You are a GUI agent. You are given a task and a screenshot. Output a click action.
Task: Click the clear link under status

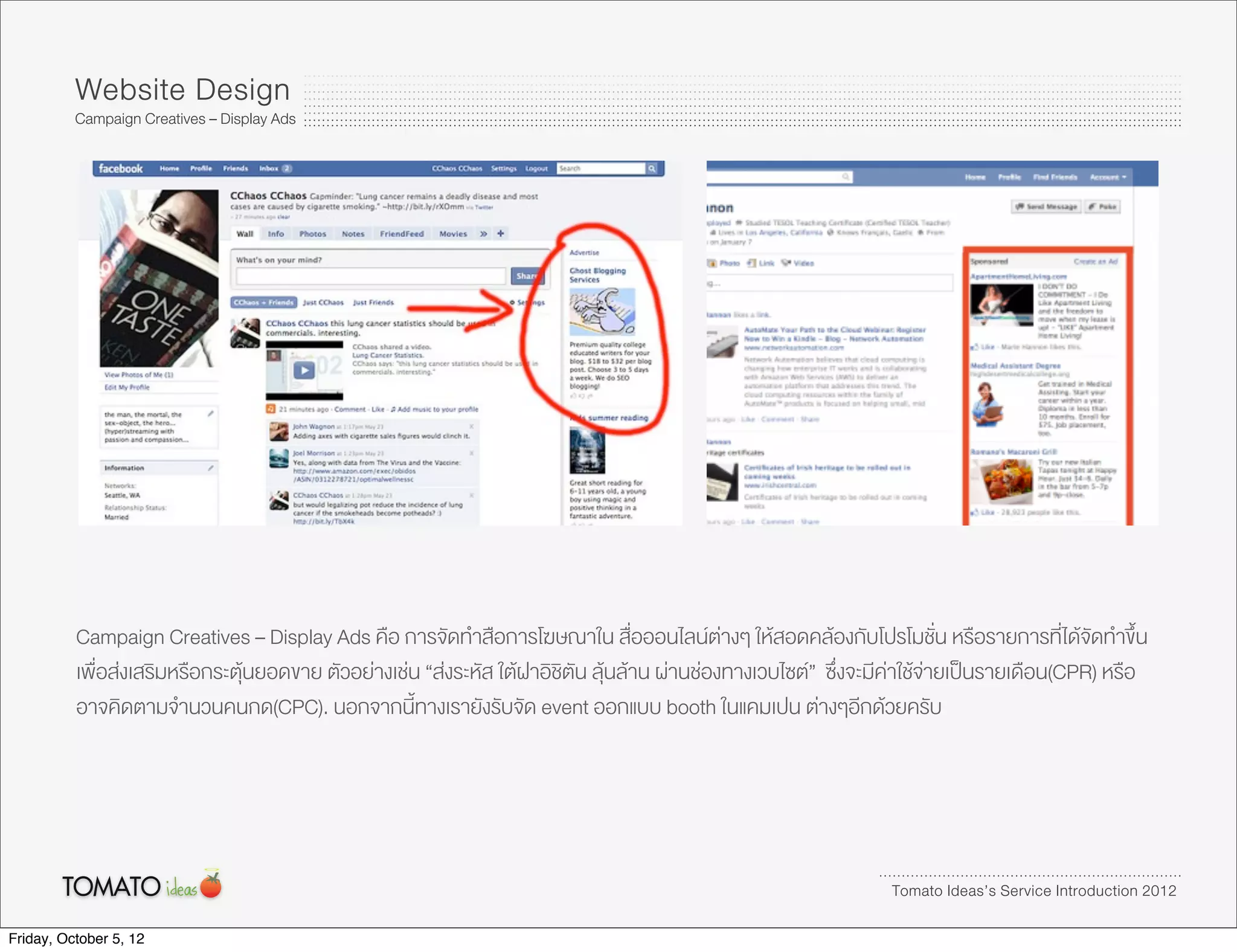[284, 217]
